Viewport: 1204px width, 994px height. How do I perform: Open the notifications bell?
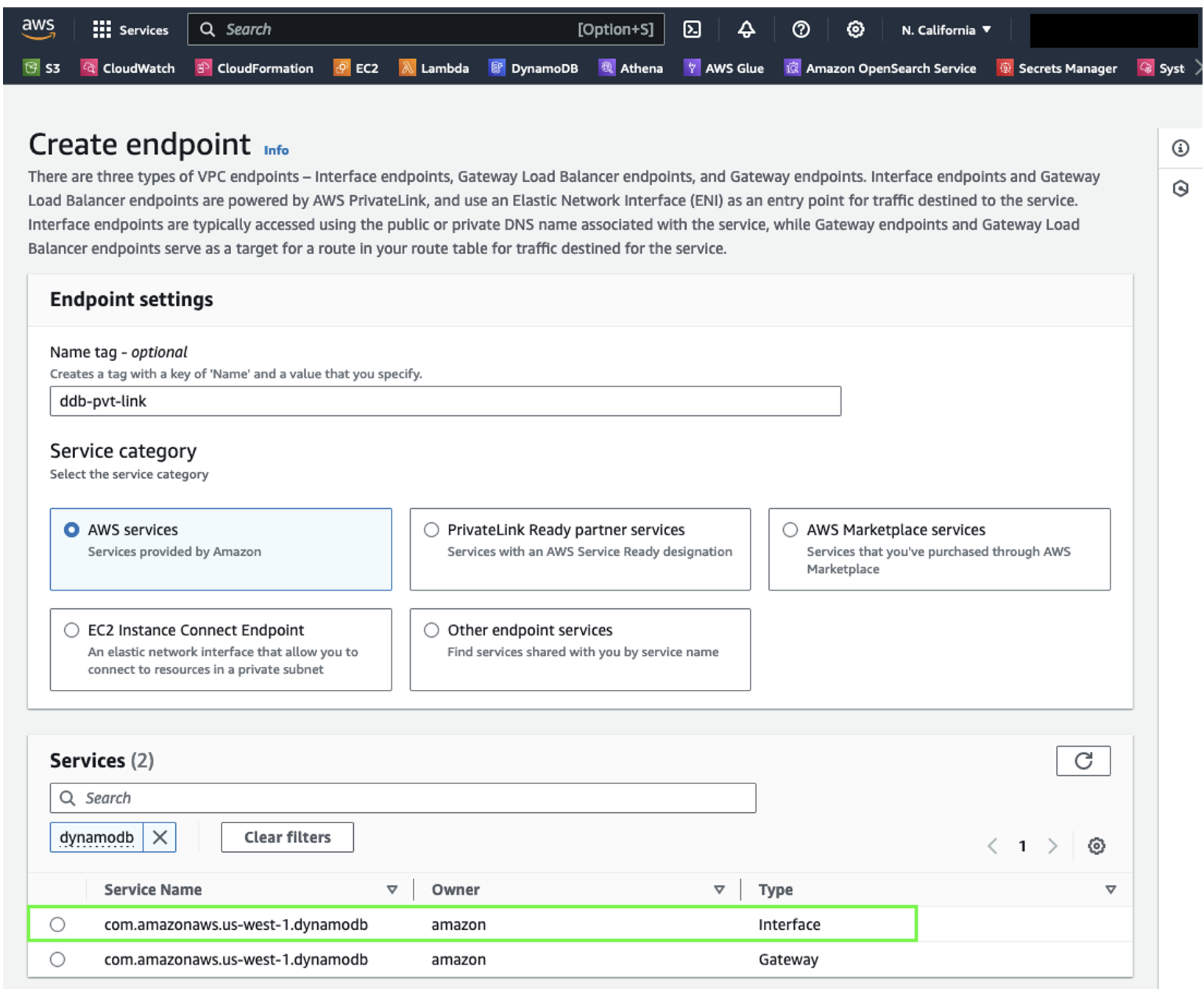[x=746, y=29]
